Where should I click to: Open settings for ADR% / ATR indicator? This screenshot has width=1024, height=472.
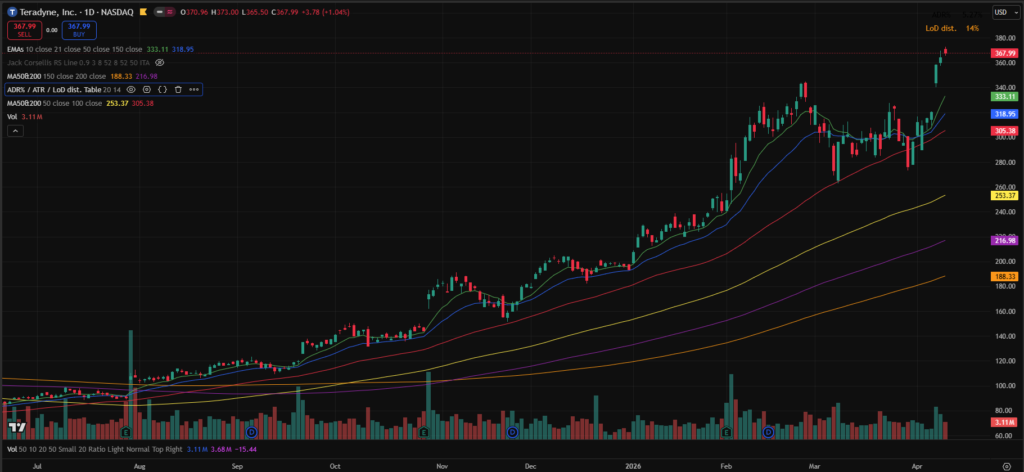pos(146,89)
